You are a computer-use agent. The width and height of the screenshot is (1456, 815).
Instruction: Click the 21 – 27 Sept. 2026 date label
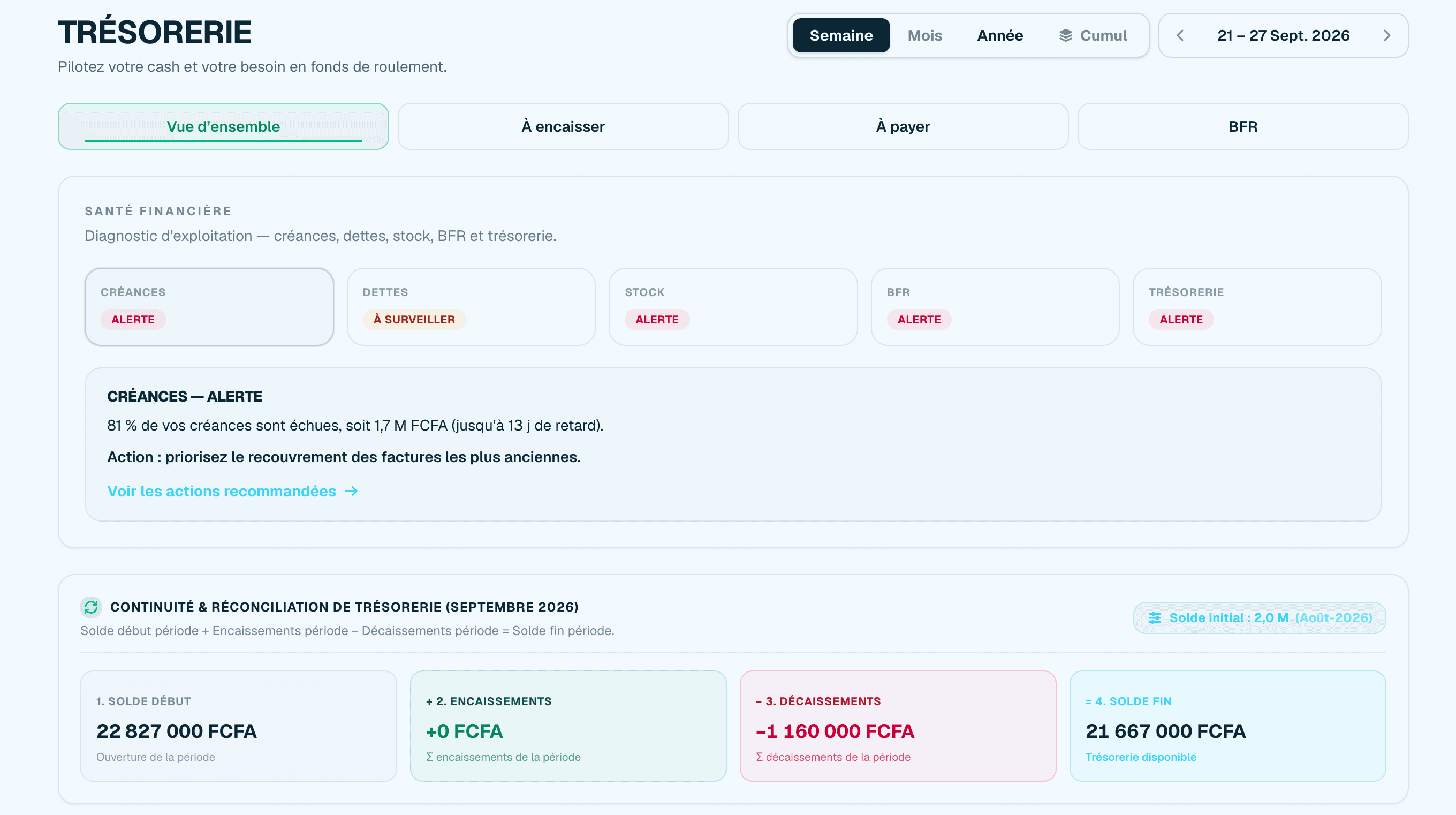1283,36
